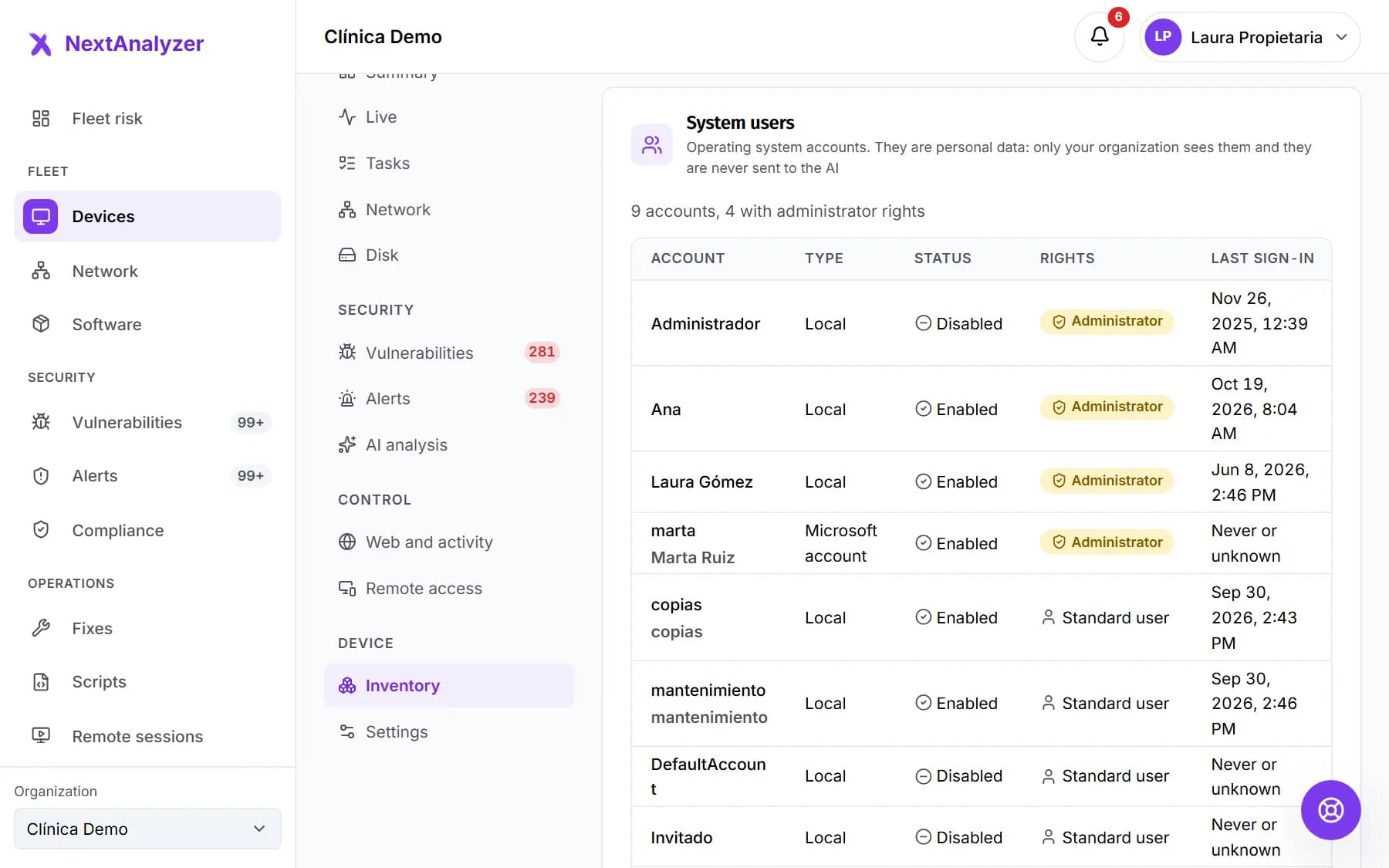Open Network in the left sidebar
The height and width of the screenshot is (868, 1389).
coord(147,271)
